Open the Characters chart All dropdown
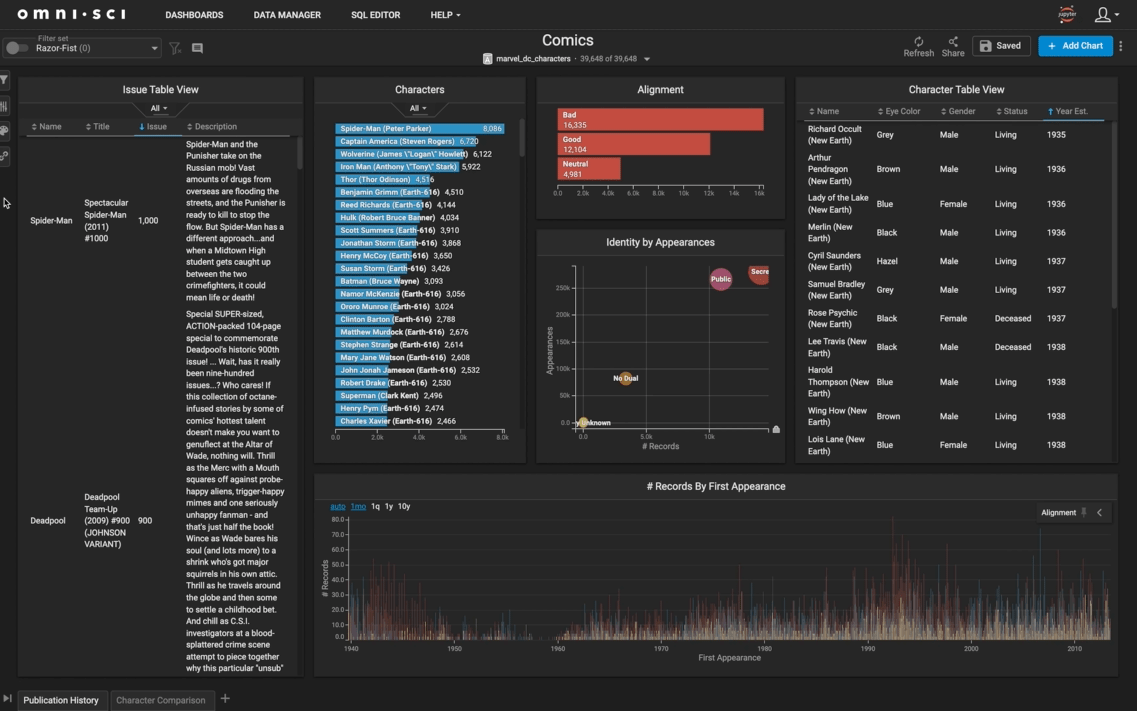 [x=418, y=108]
